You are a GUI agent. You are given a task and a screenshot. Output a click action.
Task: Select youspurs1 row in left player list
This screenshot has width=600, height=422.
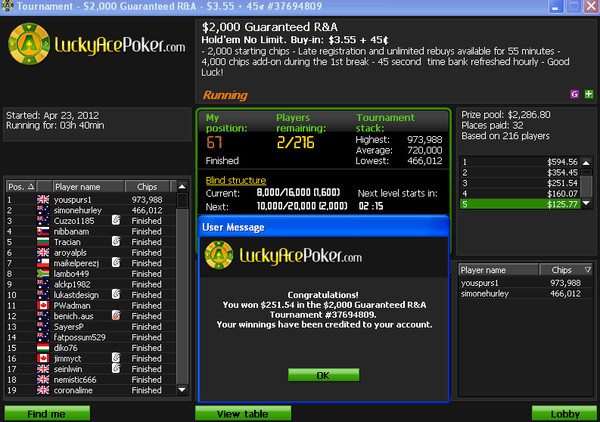pos(91,199)
